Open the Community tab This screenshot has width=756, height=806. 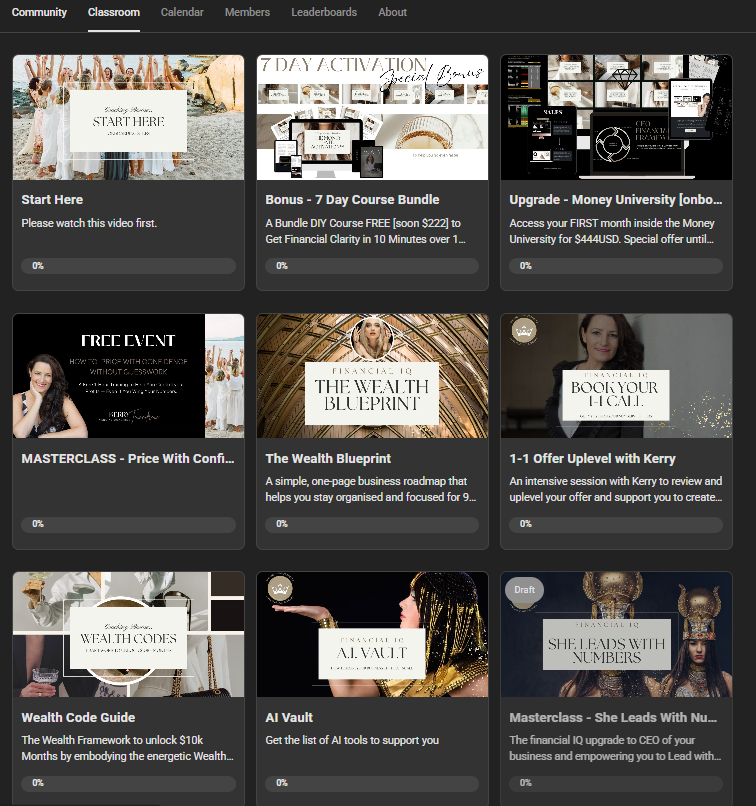(39, 12)
